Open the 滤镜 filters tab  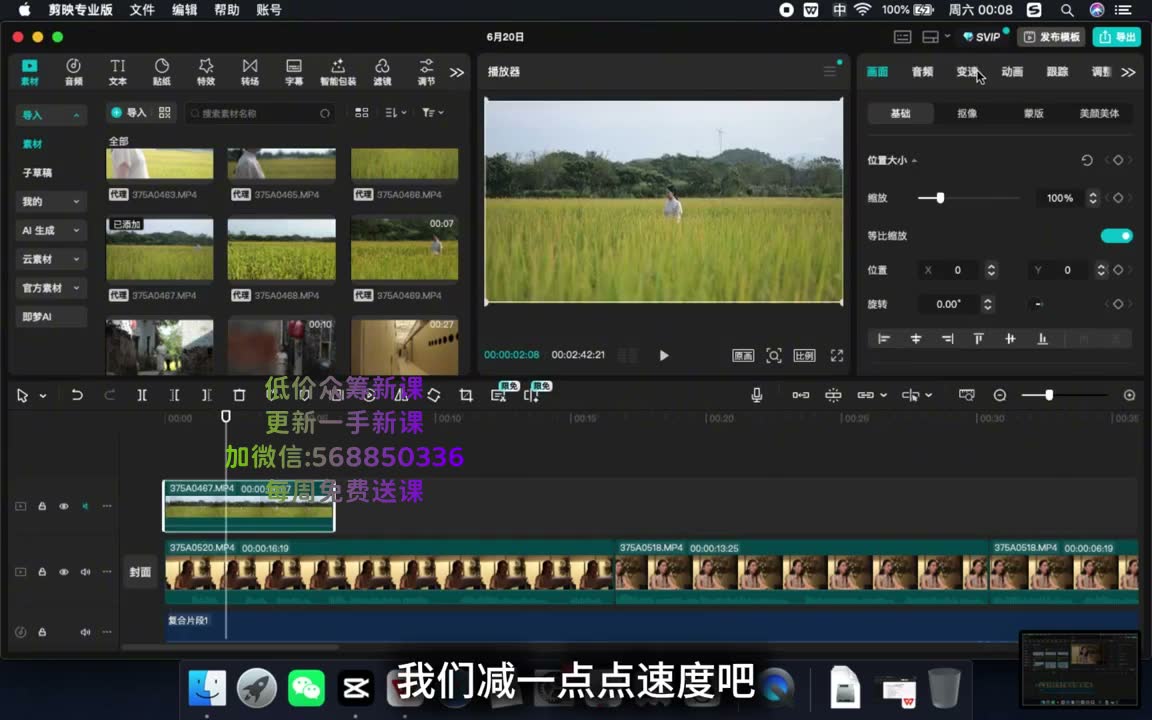tap(382, 72)
